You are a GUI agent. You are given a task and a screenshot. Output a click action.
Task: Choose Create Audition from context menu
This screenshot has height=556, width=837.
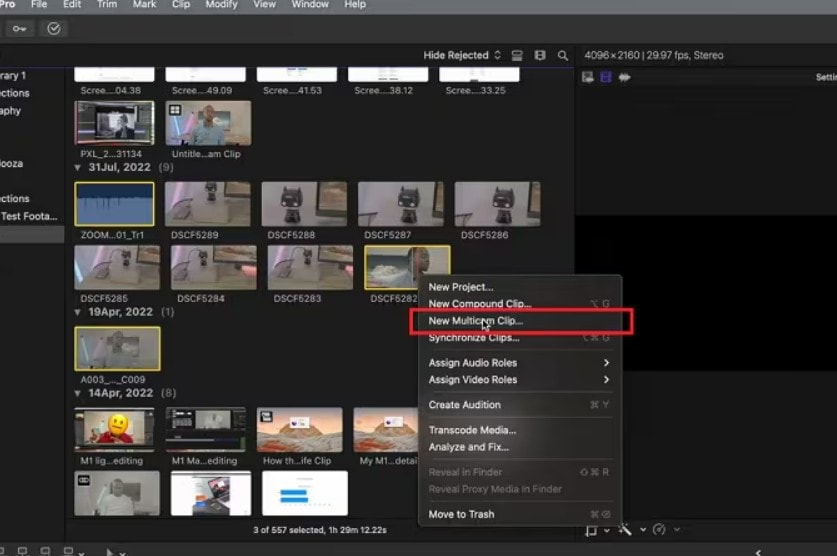tap(520, 405)
